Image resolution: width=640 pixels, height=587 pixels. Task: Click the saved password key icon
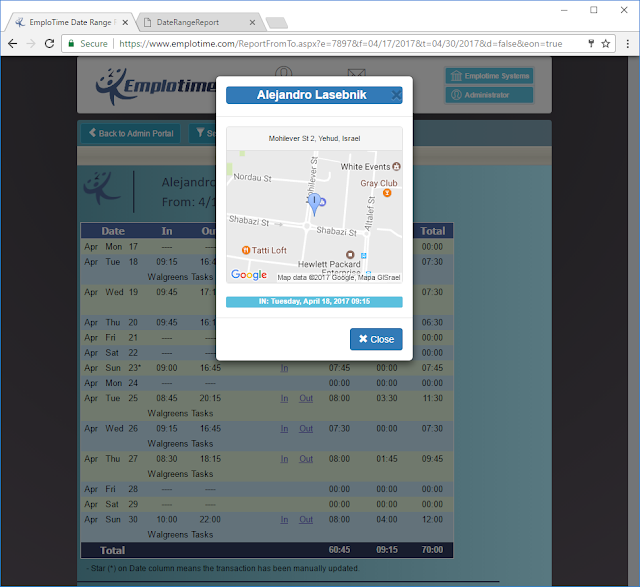coord(591,44)
